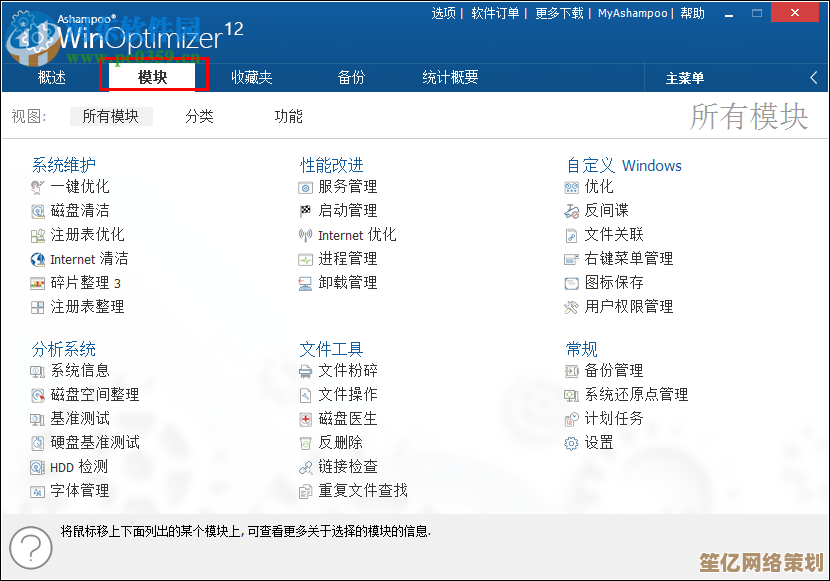Click the MyAshampoo link

634,13
